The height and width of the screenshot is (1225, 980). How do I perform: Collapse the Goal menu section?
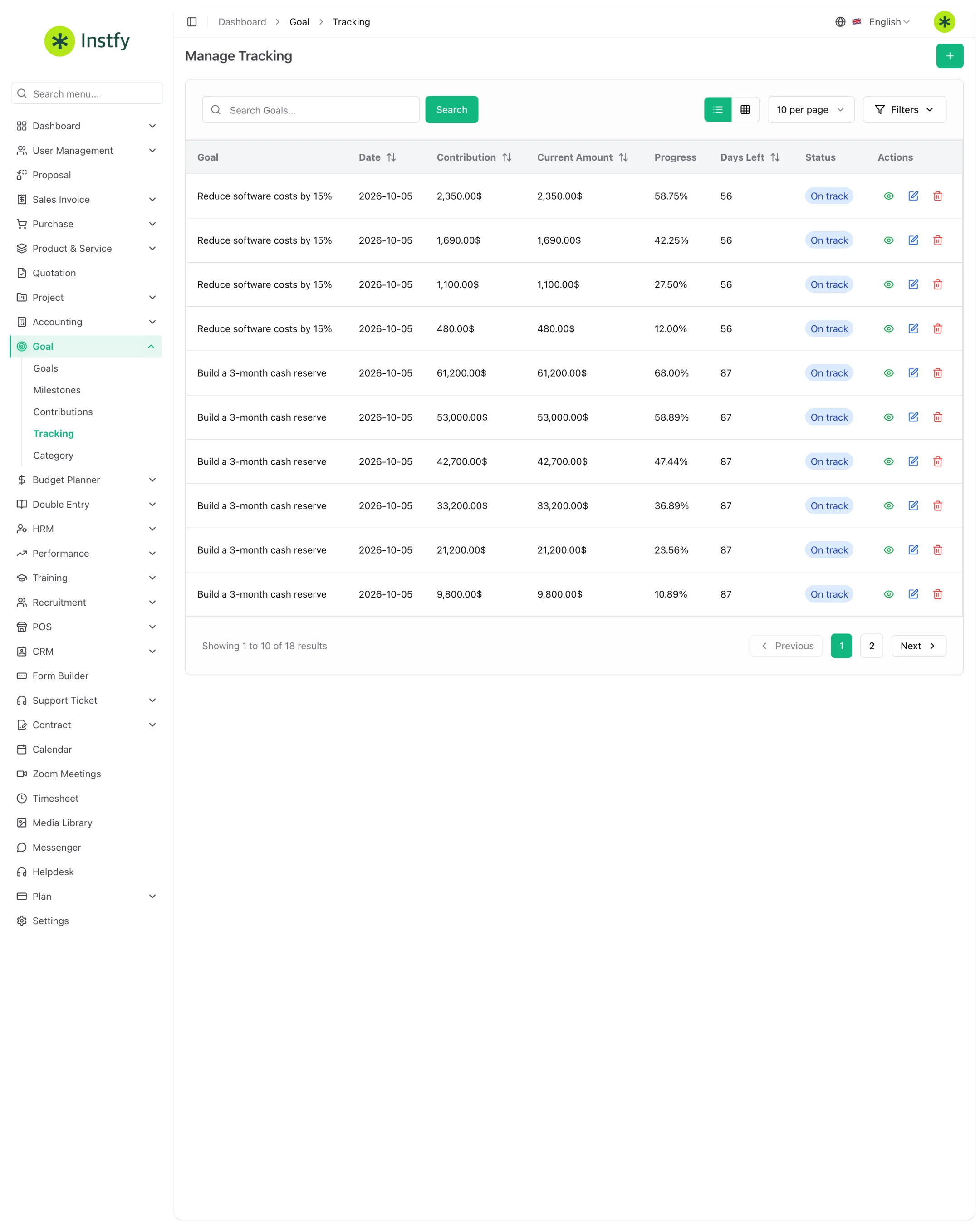pyautogui.click(x=86, y=347)
